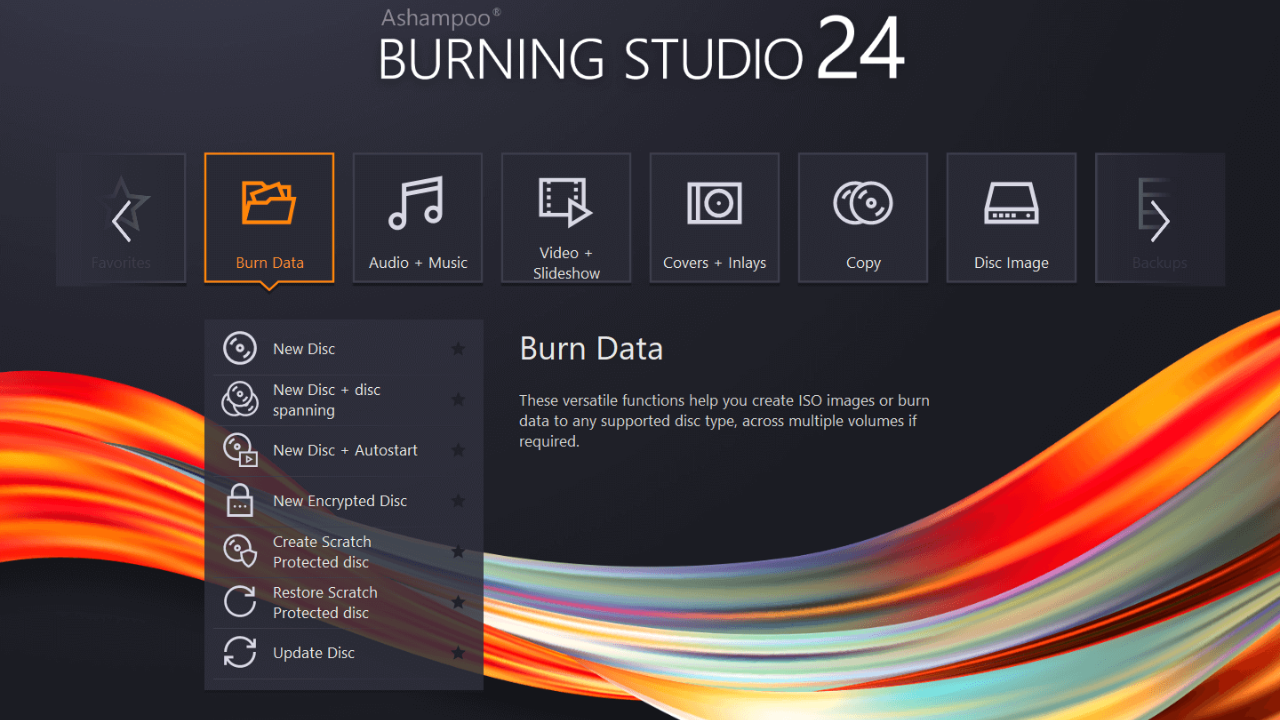Open the Covers + Inlays category tile

pos(715,218)
